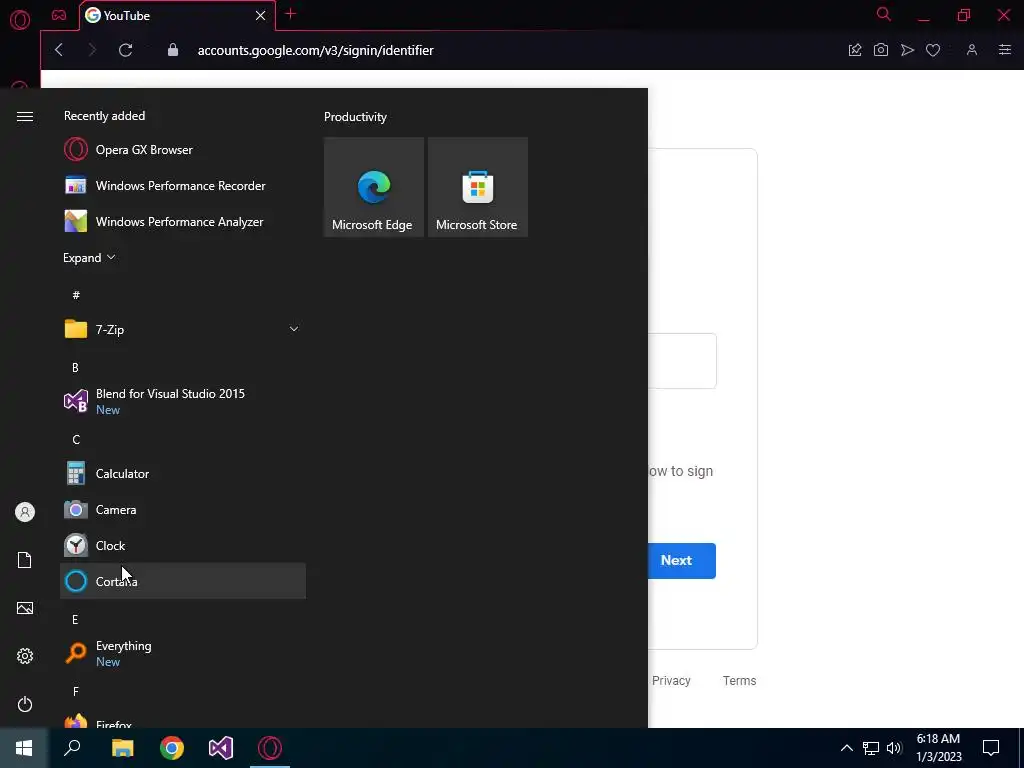This screenshot has width=1024, height=768.
Task: Close the YouTube tab
Action: pyautogui.click(x=261, y=16)
